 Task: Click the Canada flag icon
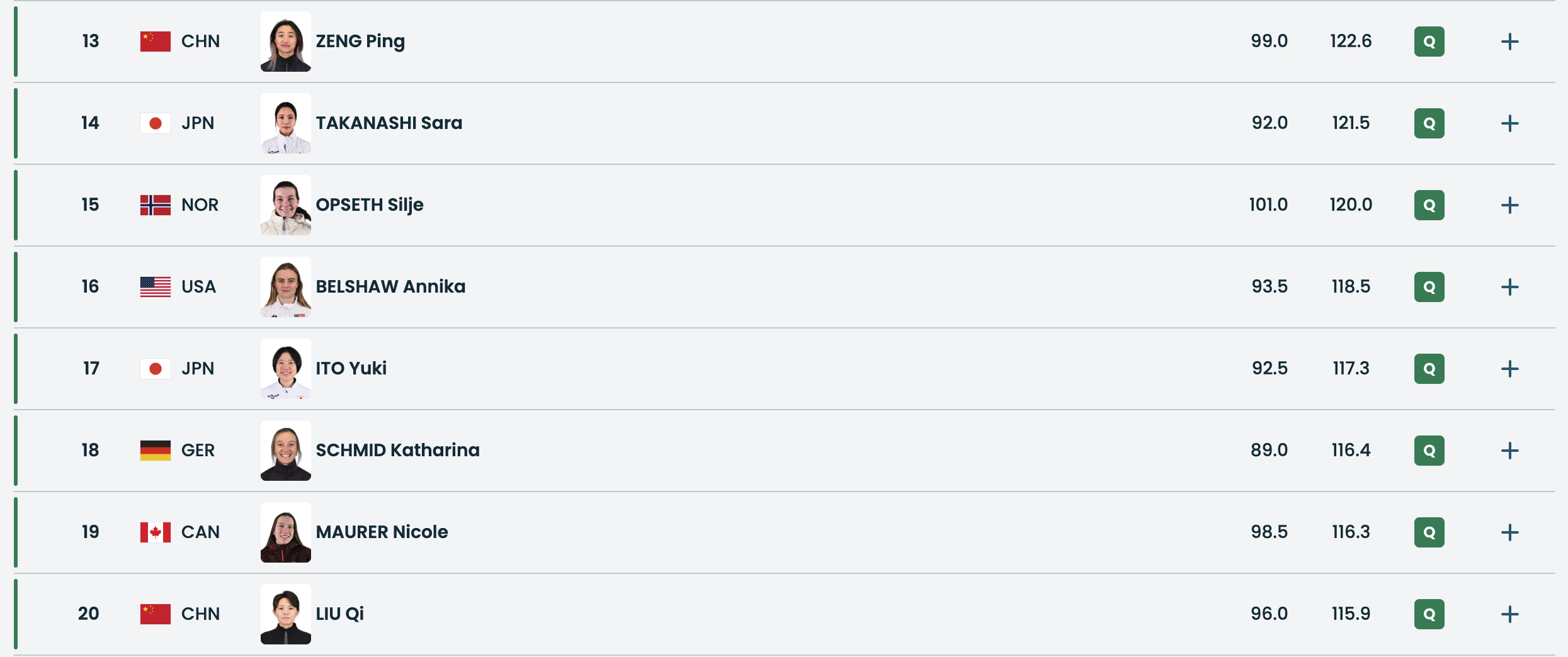155,532
